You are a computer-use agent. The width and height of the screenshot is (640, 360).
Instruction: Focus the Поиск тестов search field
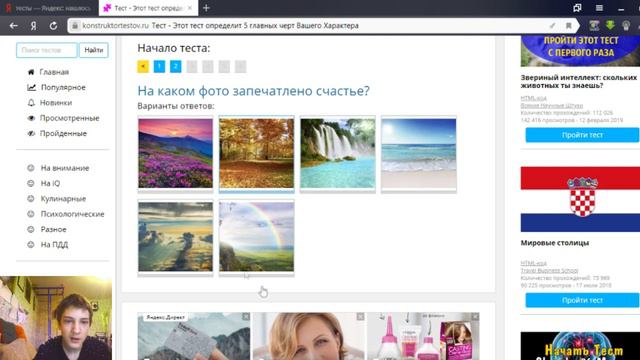tap(47, 50)
